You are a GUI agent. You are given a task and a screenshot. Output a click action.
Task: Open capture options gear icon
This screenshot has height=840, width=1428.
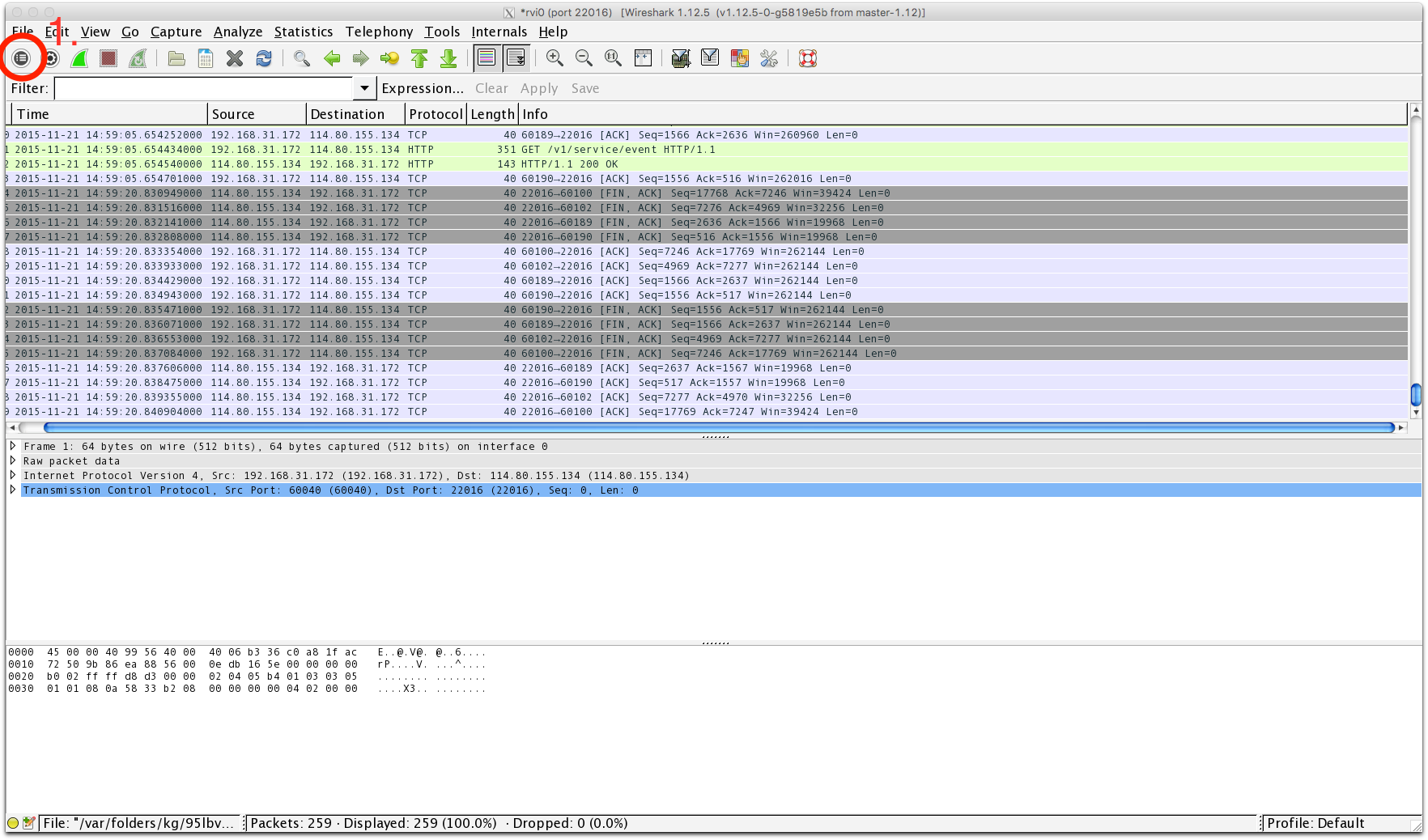pos(50,58)
